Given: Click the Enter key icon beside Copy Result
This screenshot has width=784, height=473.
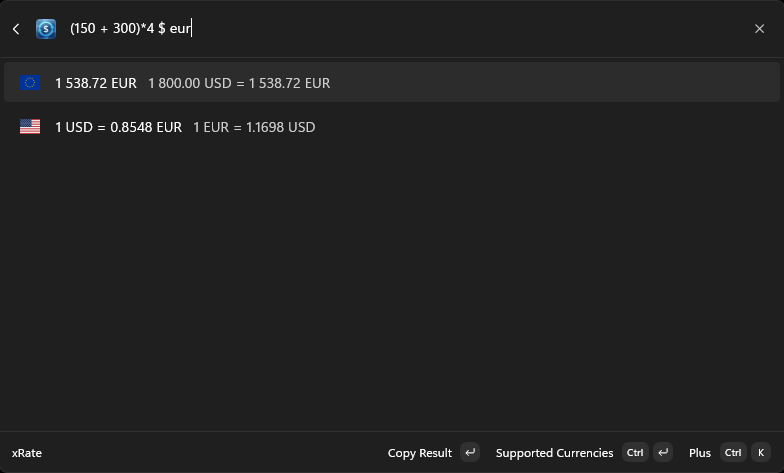Looking at the screenshot, I should [470, 452].
